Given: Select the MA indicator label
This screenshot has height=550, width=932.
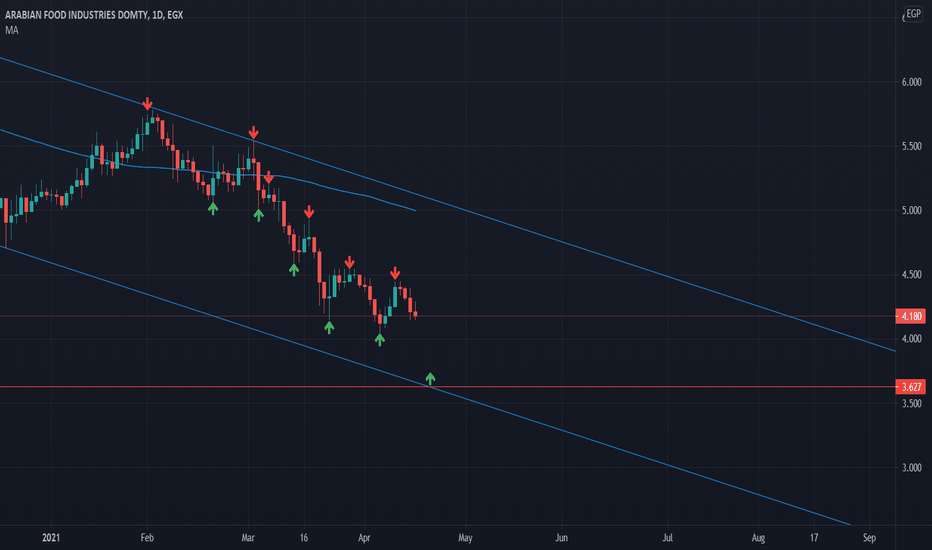Looking at the screenshot, I should click(11, 30).
